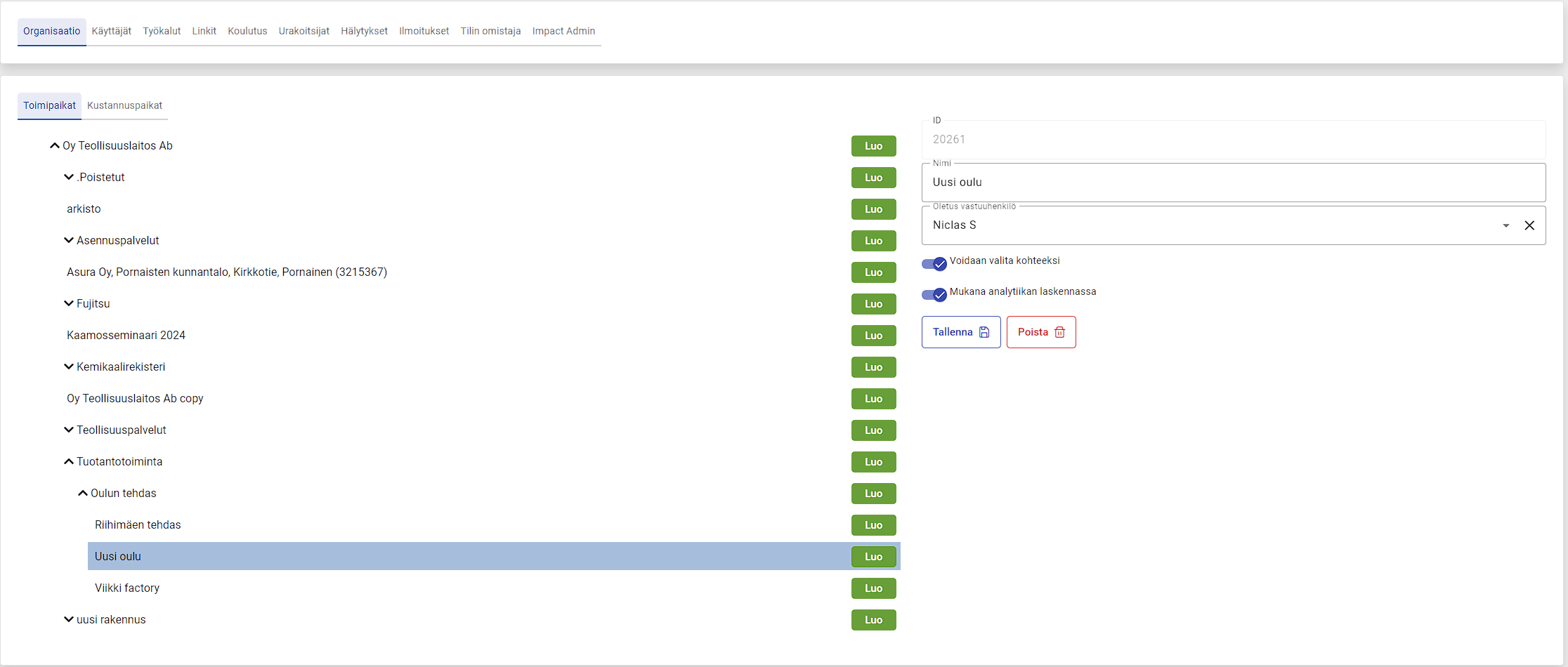The height and width of the screenshot is (667, 1568).
Task: Collapse the Tuotantotoiminta node
Action: point(68,462)
